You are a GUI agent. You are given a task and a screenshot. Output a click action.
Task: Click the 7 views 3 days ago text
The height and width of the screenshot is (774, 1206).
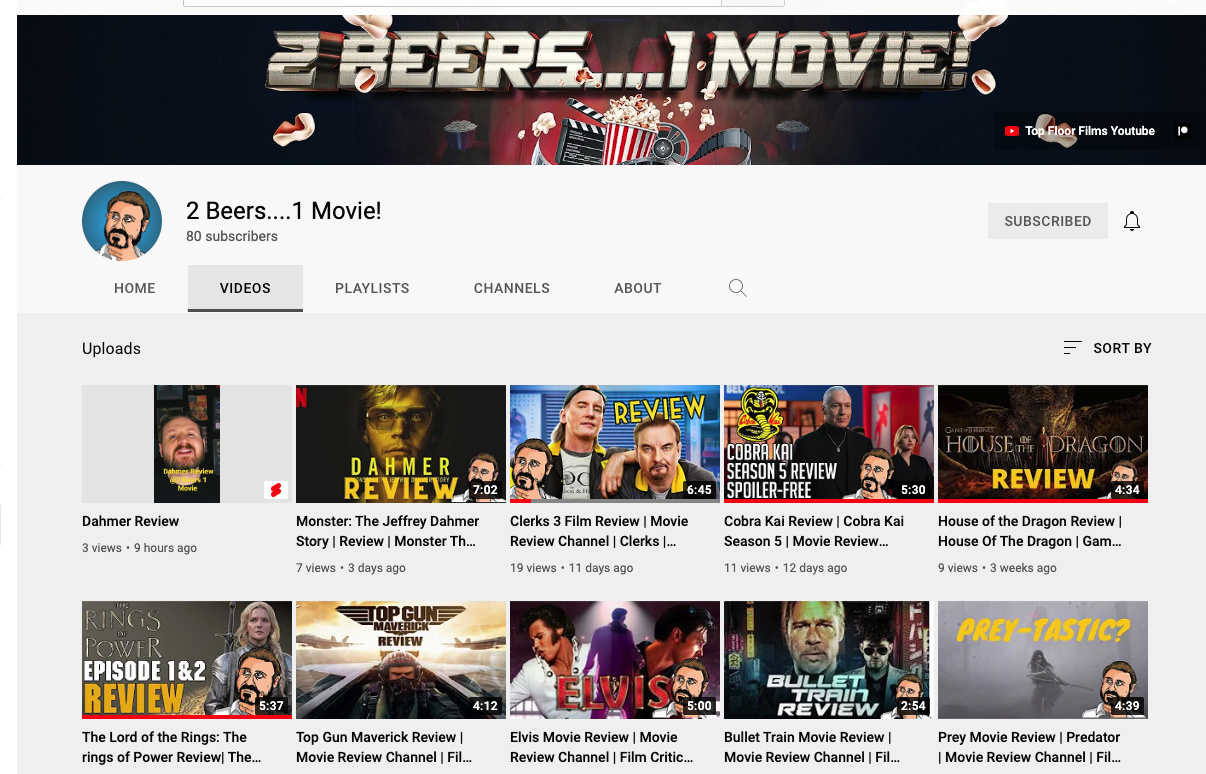coord(351,568)
